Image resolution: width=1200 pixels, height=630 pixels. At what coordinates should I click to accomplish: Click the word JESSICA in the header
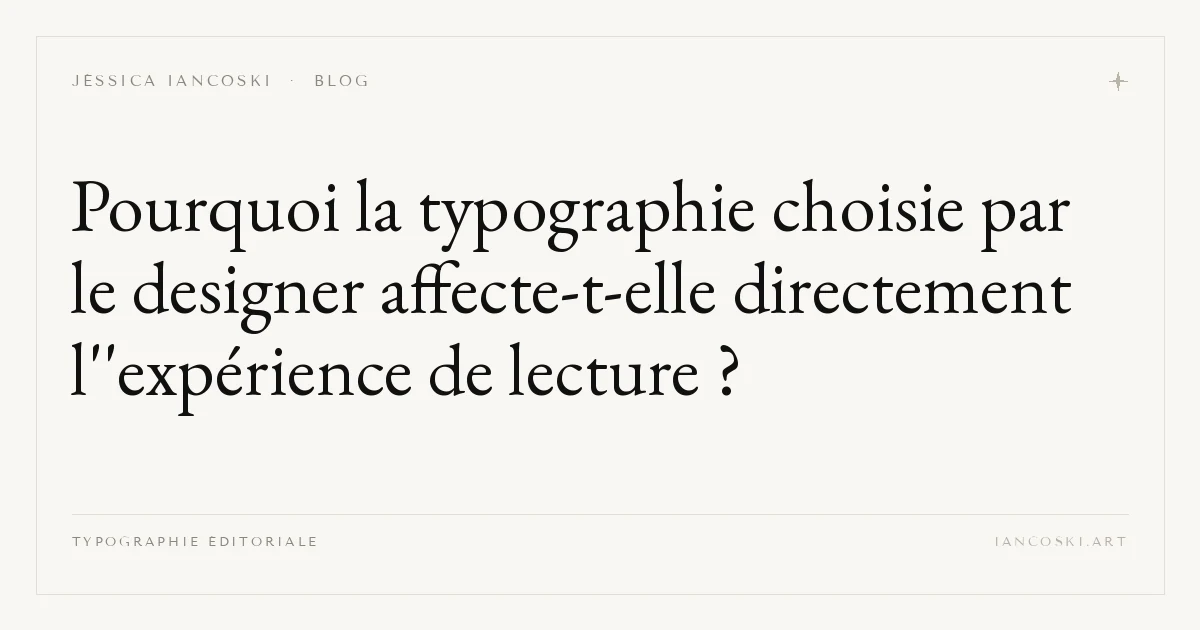[x=113, y=81]
